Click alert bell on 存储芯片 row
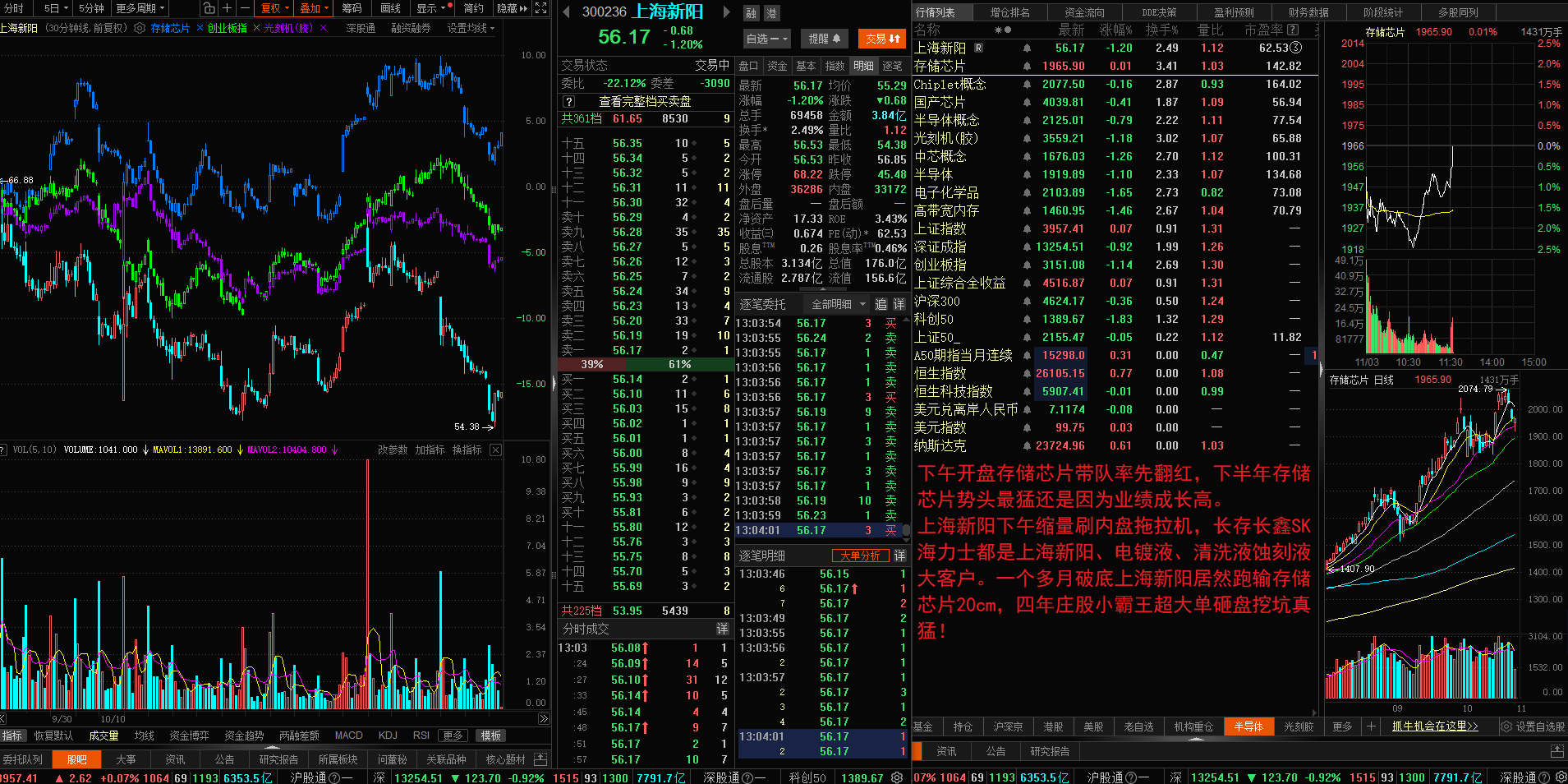The height and width of the screenshot is (784, 1568). pos(1027,67)
